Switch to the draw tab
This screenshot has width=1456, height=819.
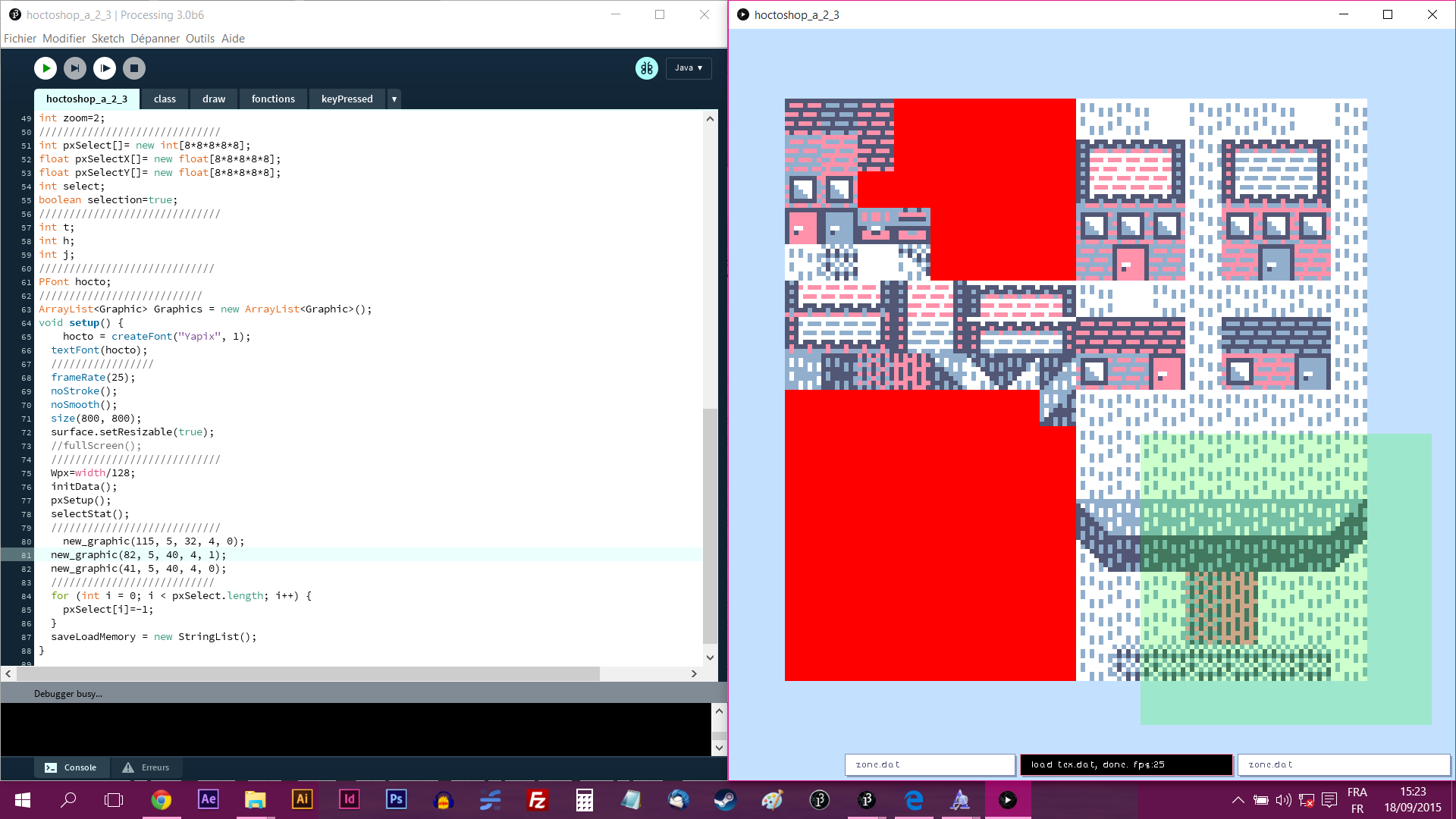214,99
